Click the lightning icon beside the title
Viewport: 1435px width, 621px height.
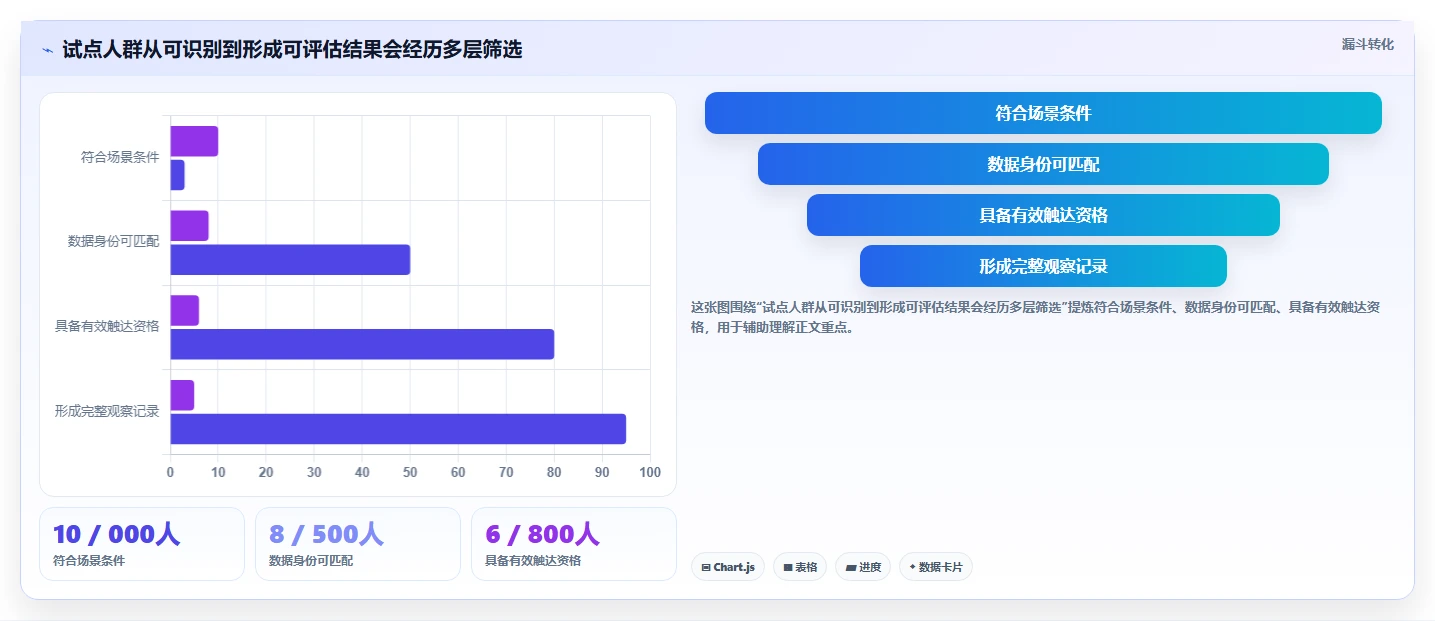click(47, 49)
